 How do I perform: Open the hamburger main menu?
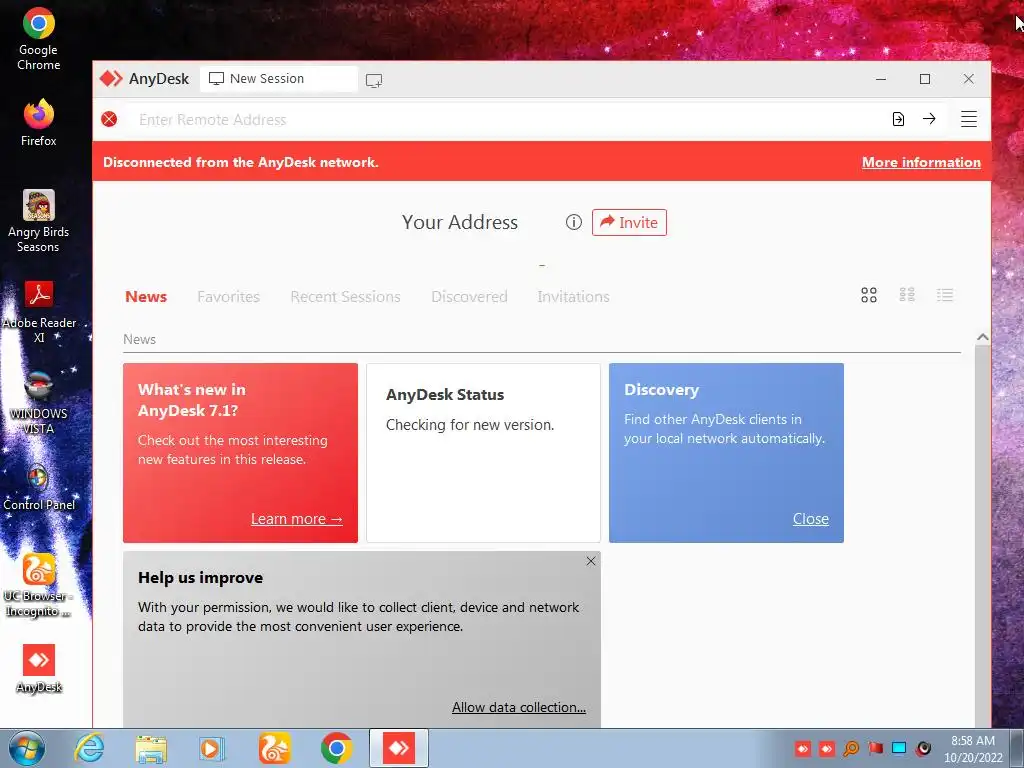968,119
